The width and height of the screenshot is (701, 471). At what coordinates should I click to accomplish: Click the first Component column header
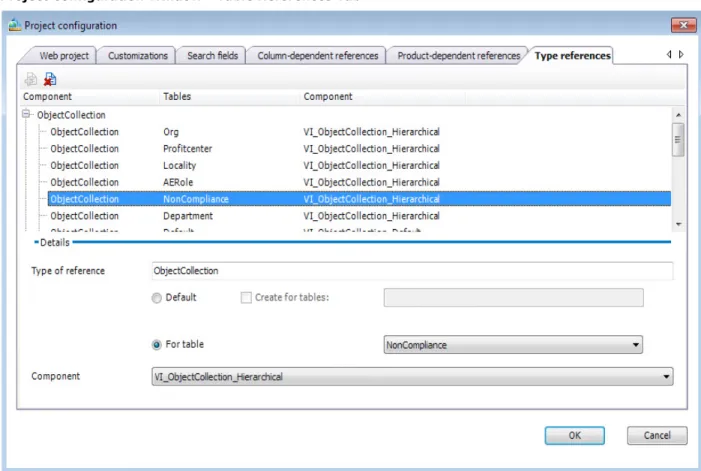click(89, 97)
